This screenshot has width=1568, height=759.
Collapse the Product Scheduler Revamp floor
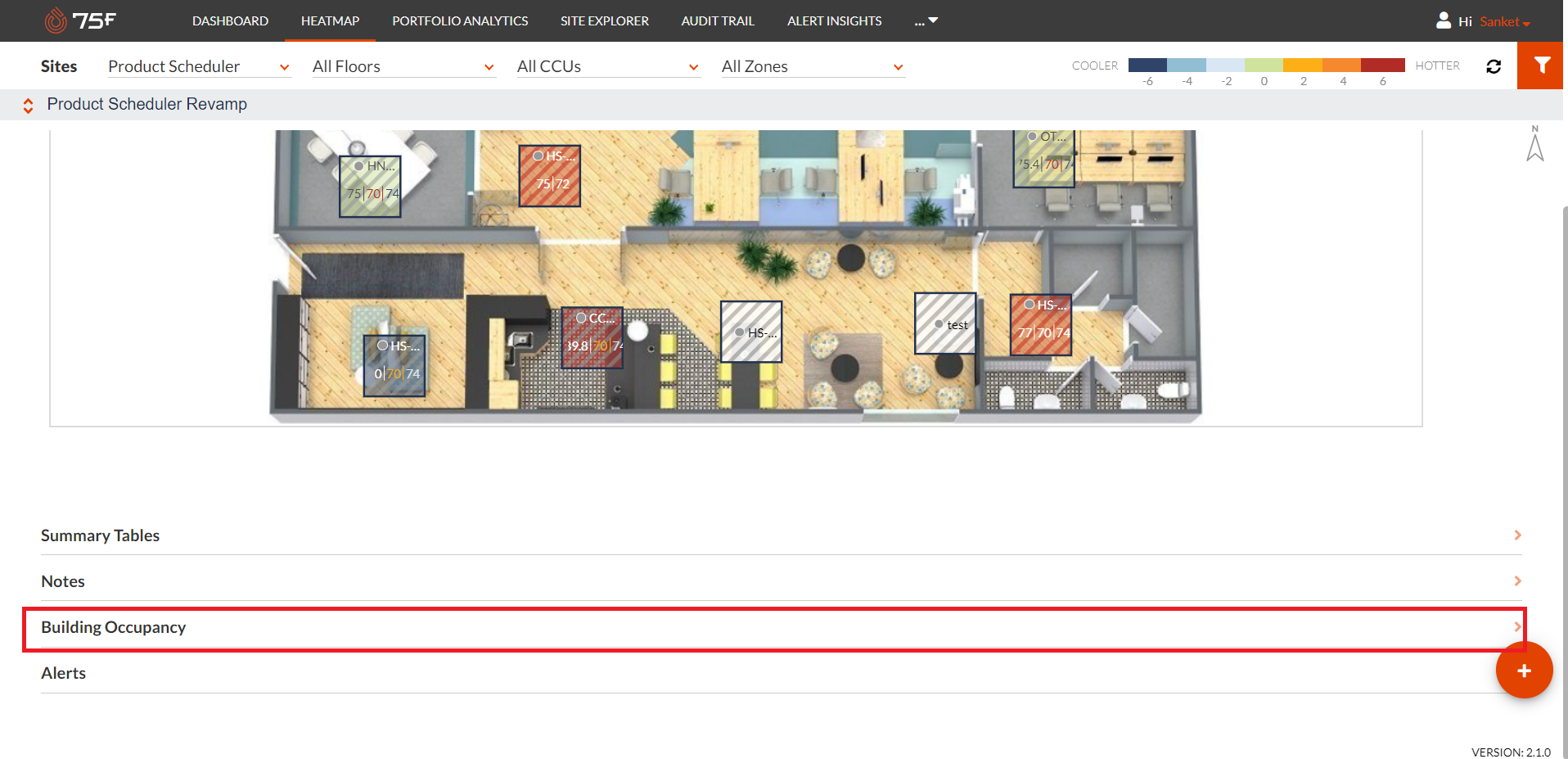tap(28, 105)
